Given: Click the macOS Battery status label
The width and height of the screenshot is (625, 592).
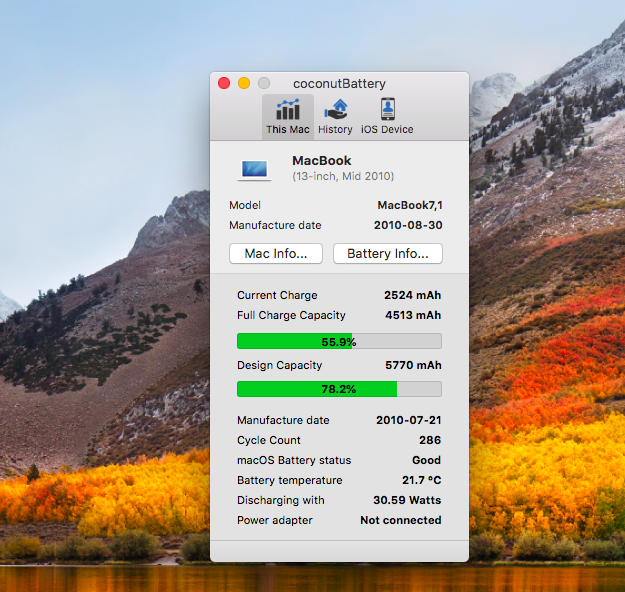Looking at the screenshot, I should [x=294, y=460].
